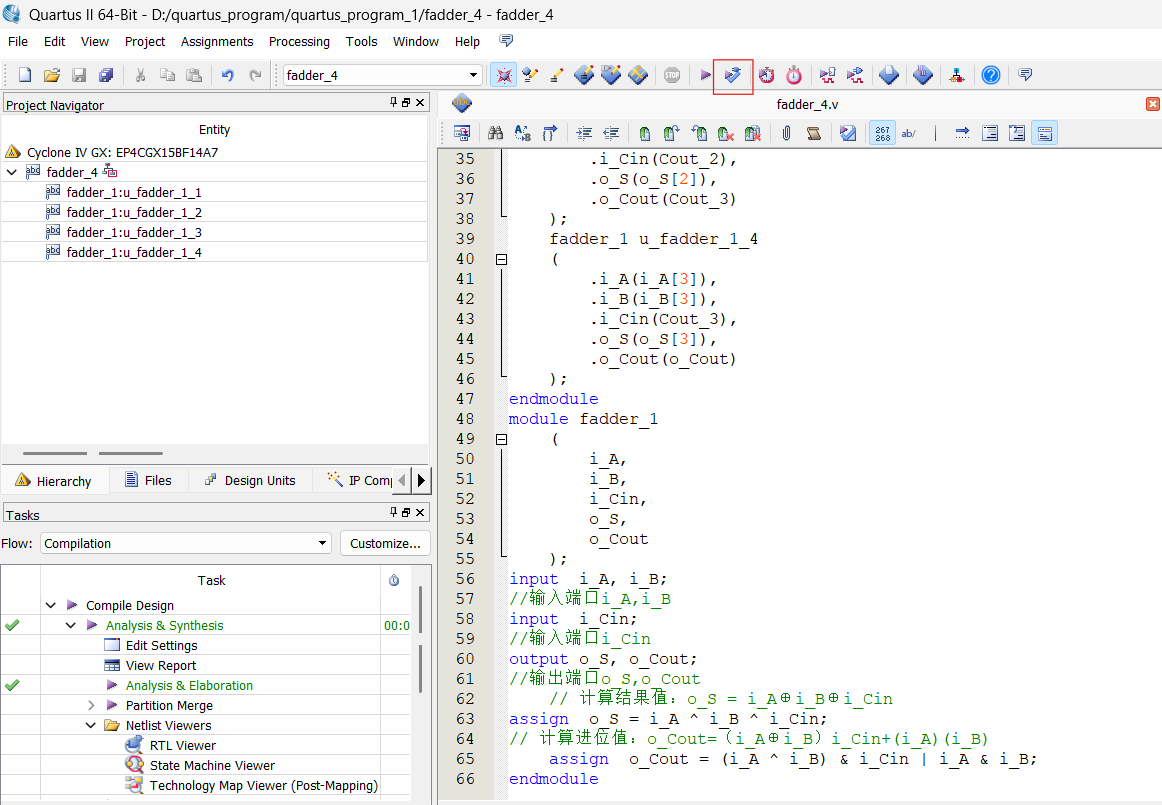This screenshot has width=1162, height=805.
Task: Toggle the highlighted editor view icon
Action: pos(1044,133)
